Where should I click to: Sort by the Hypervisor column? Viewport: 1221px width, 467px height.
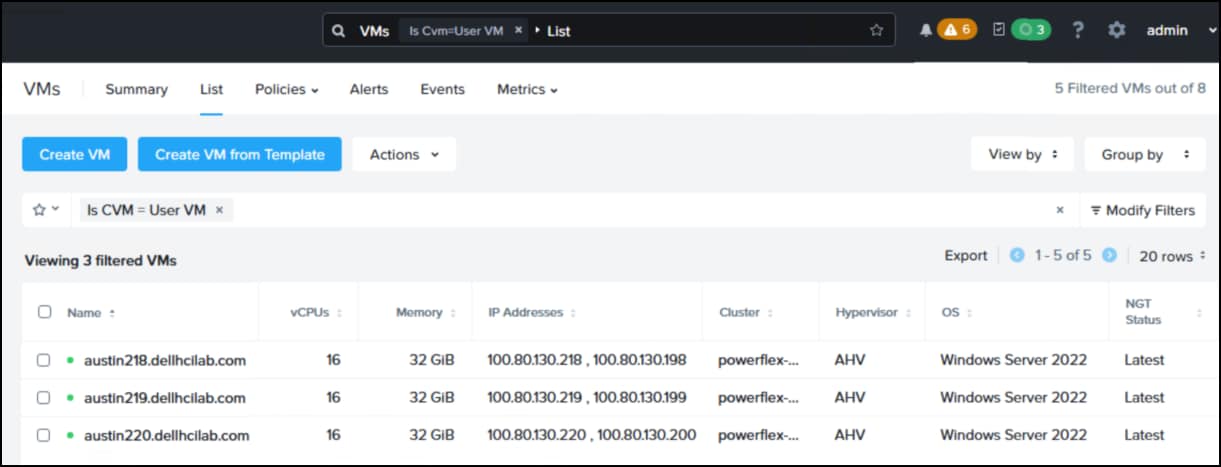tap(873, 313)
